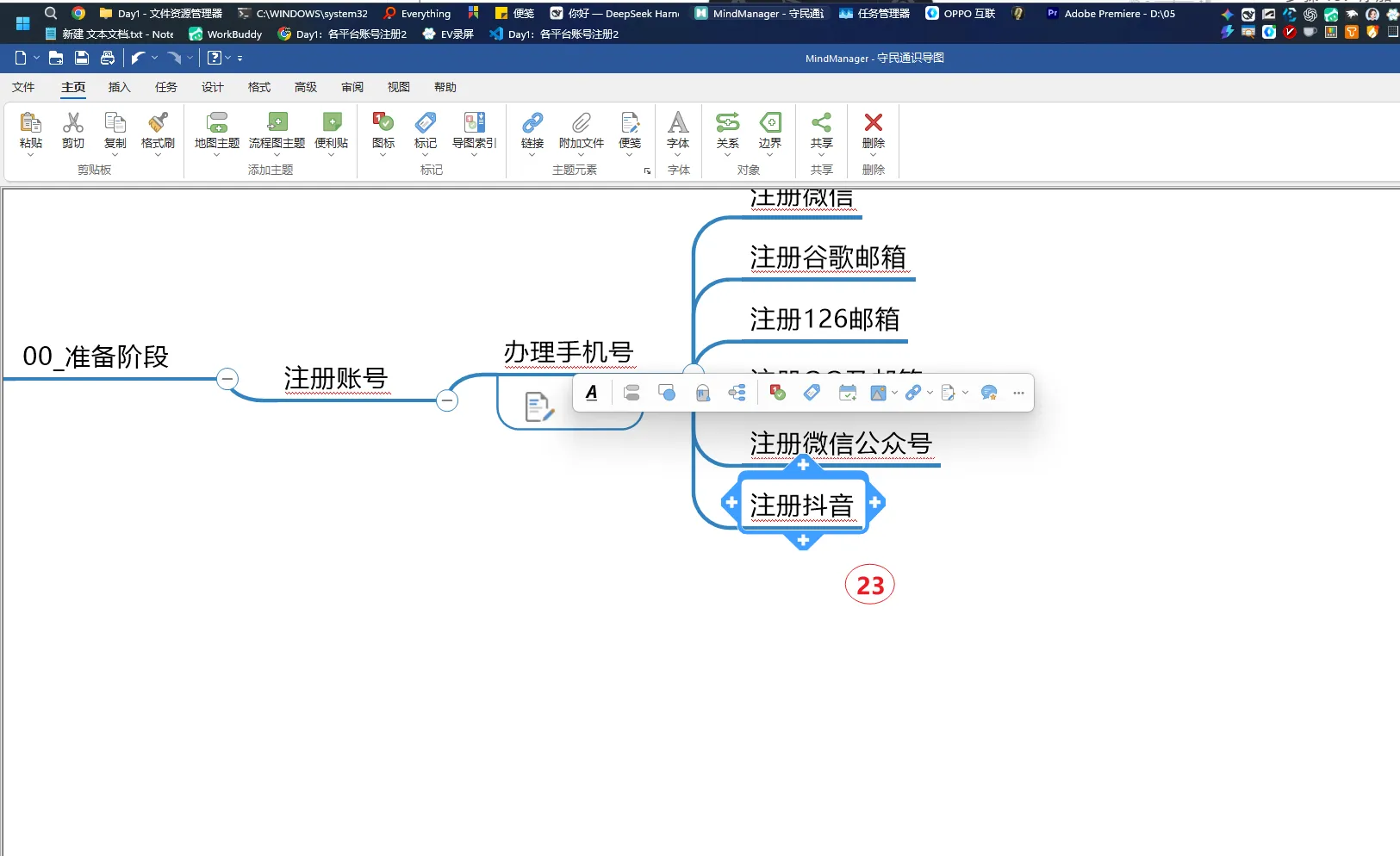This screenshot has height=856, width=1400.
Task: Click the 复制 (copy) icon
Action: pos(115,123)
